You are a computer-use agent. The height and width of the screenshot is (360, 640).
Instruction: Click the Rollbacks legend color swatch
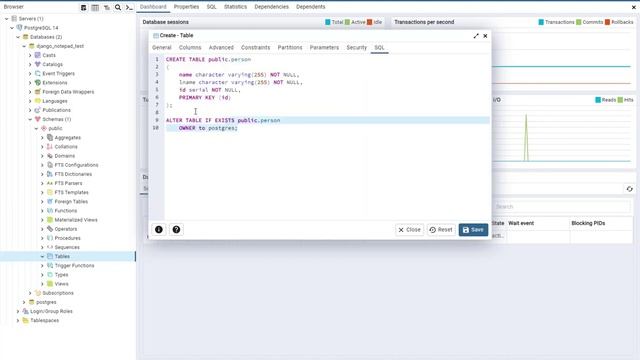607,22
